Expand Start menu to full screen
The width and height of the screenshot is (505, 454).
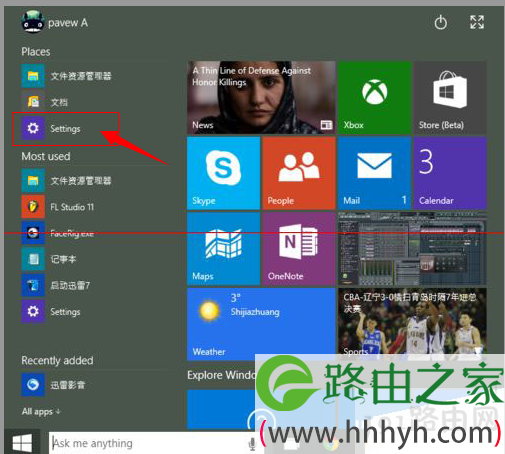477,22
